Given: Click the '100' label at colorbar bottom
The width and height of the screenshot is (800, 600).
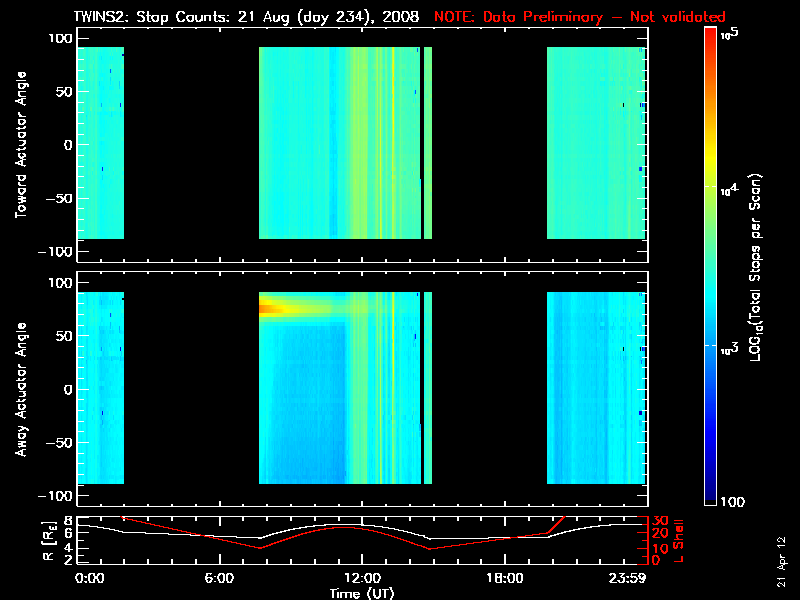Looking at the screenshot, I should [x=733, y=502].
